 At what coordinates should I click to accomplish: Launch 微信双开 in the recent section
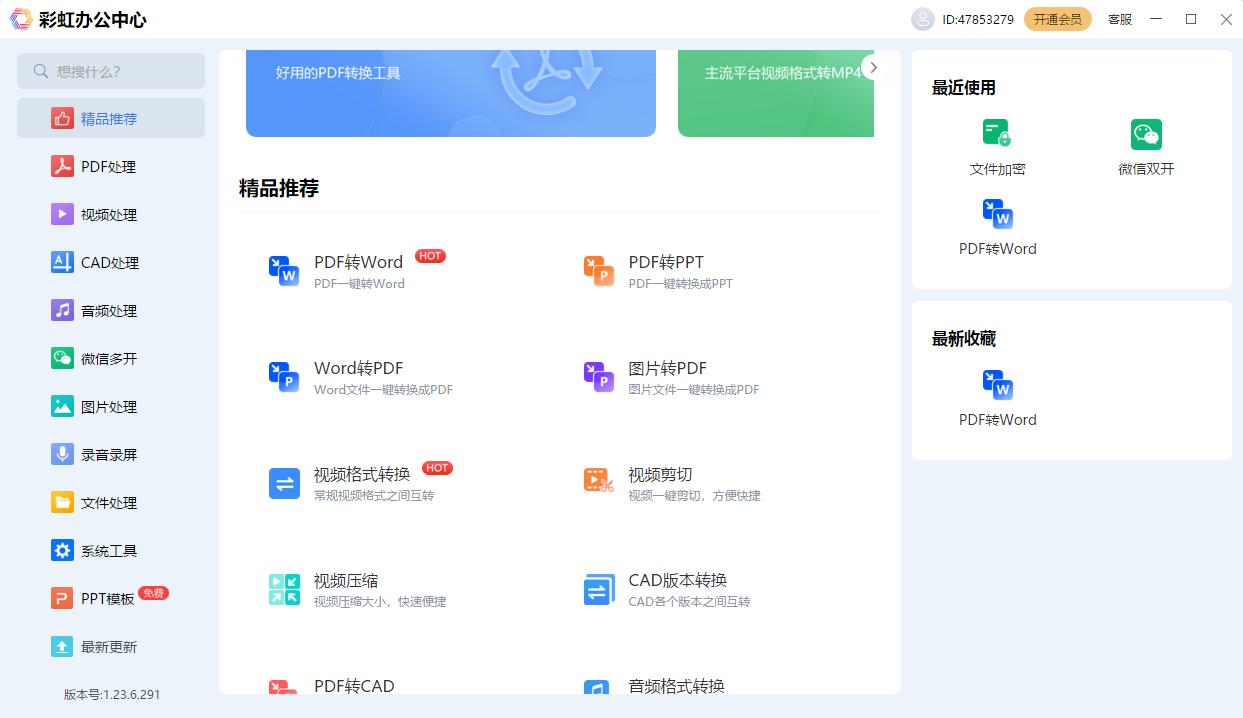pos(1145,133)
